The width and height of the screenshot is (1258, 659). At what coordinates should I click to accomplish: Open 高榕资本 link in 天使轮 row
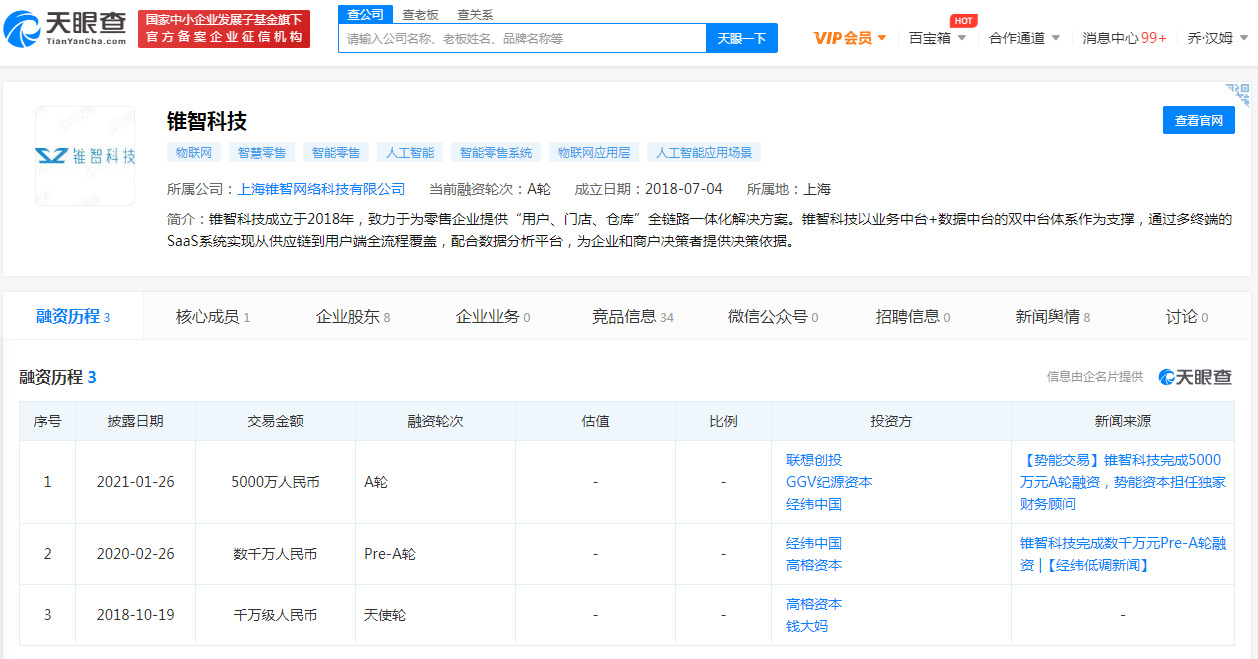tap(814, 604)
